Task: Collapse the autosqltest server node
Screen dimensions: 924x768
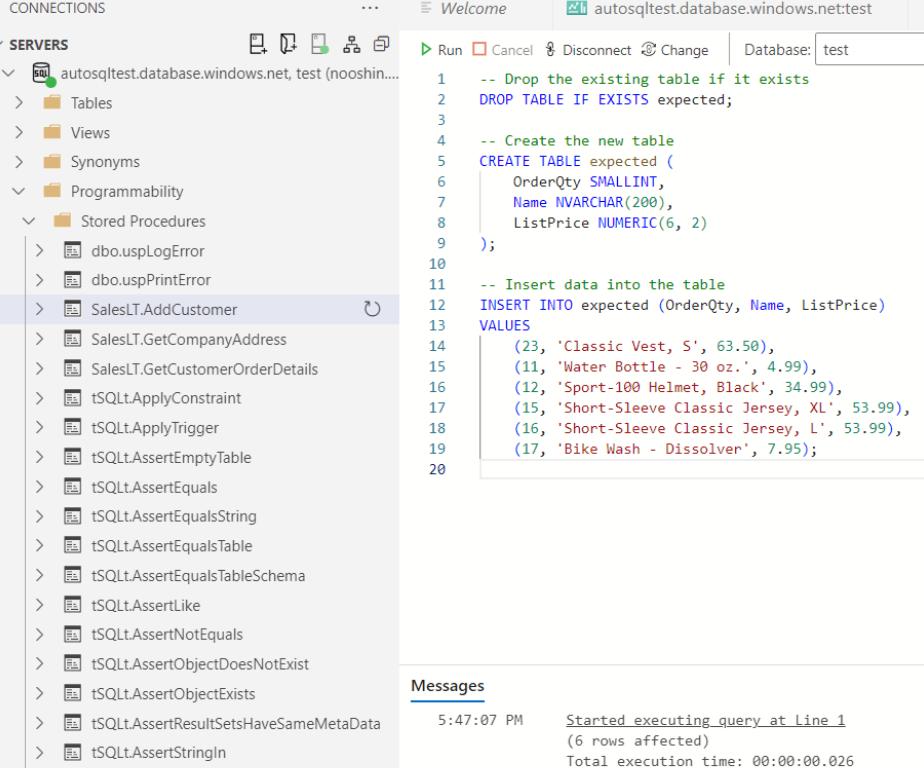Action: [9, 74]
